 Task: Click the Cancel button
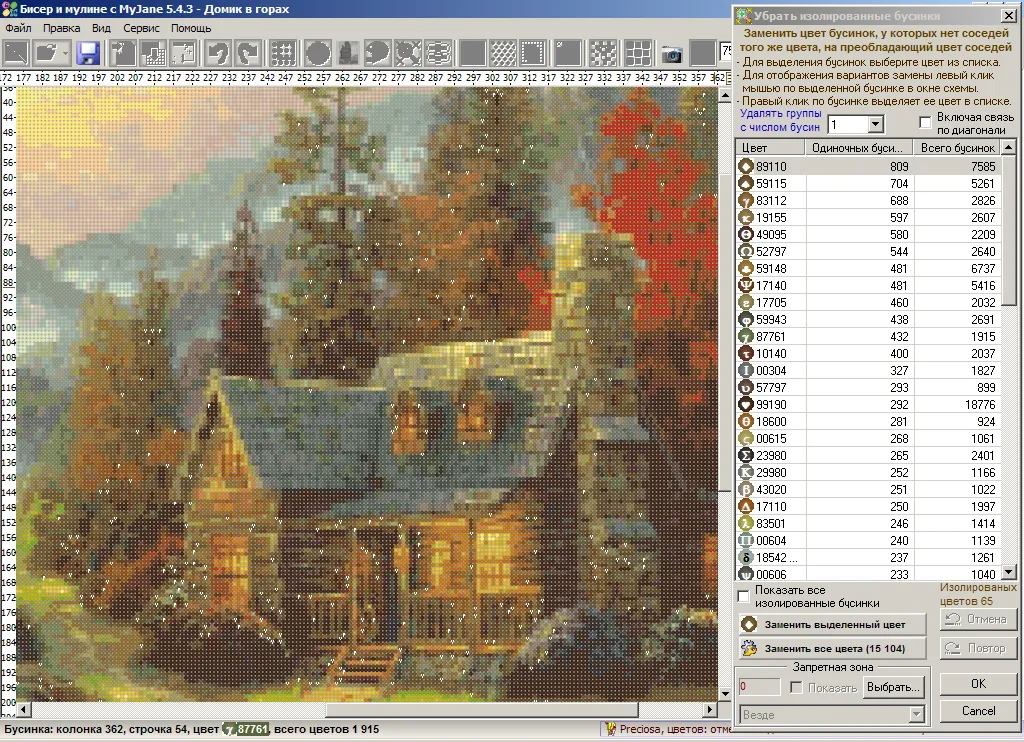tap(978, 711)
